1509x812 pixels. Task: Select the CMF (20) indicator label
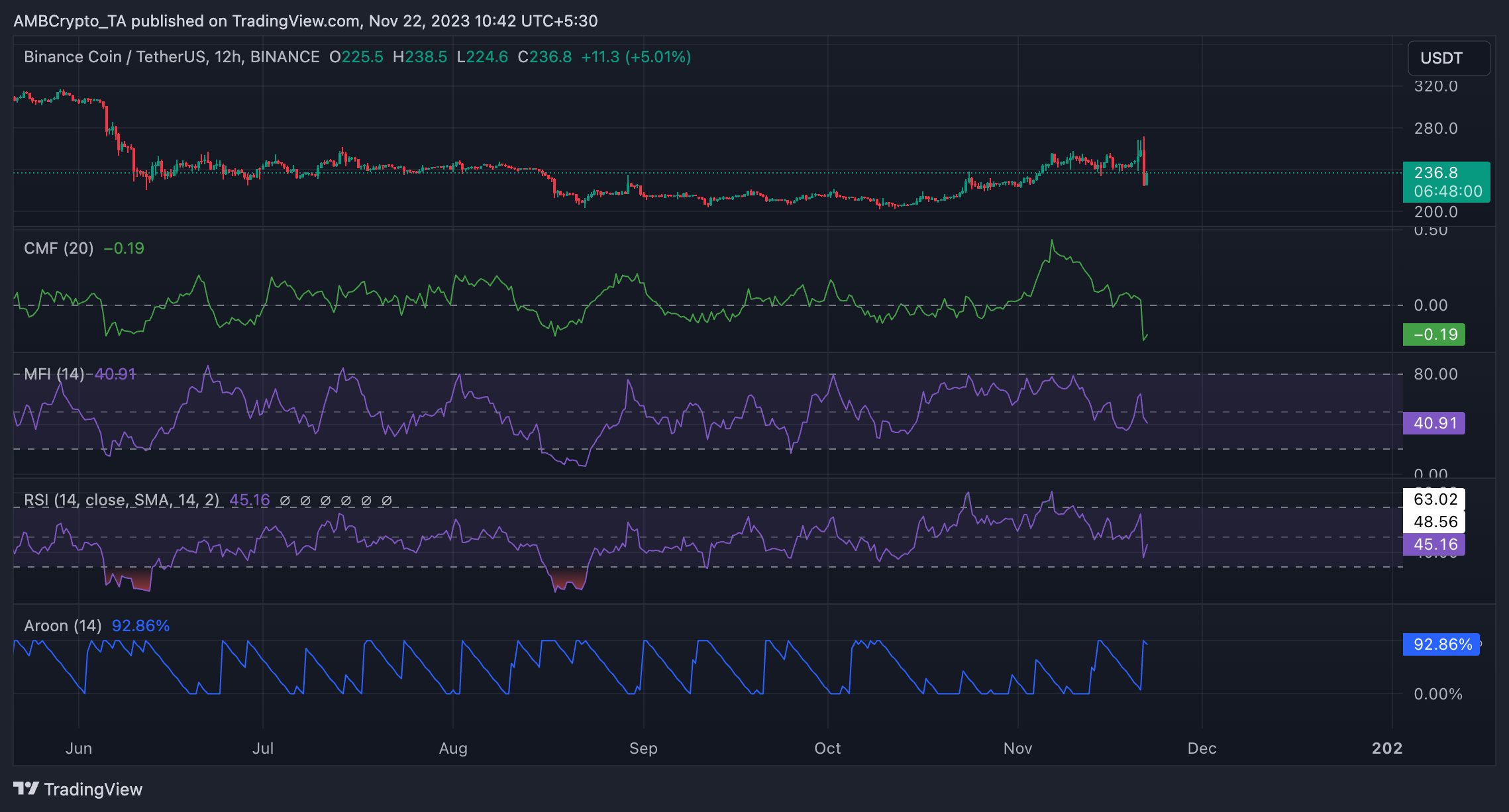[58, 248]
